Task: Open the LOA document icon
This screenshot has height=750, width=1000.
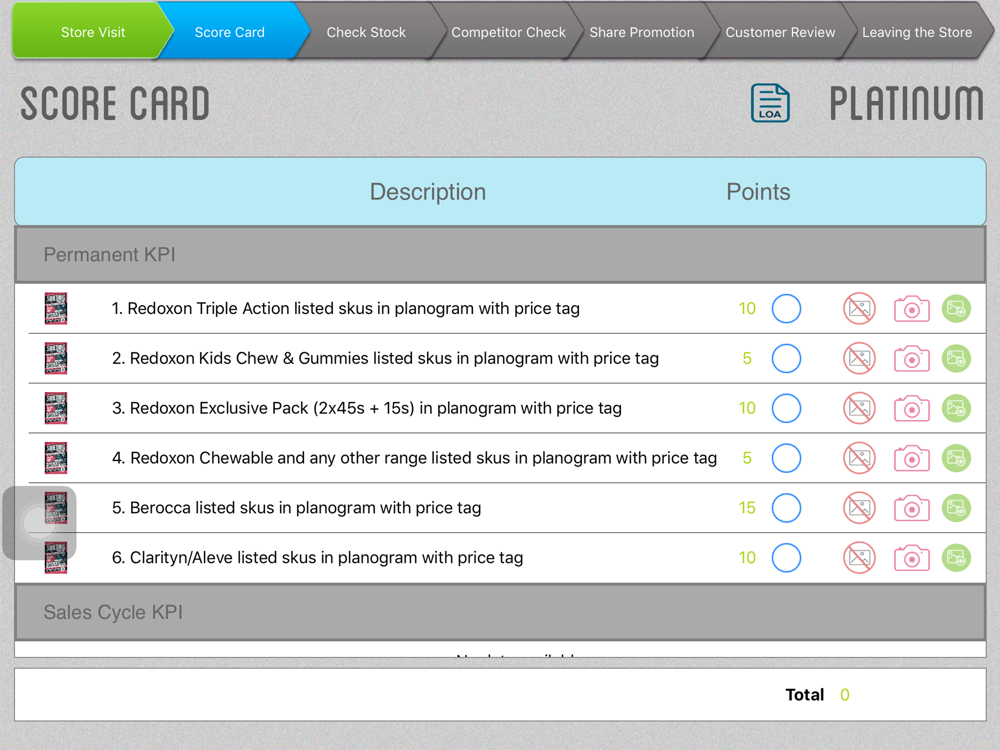Action: tap(770, 103)
